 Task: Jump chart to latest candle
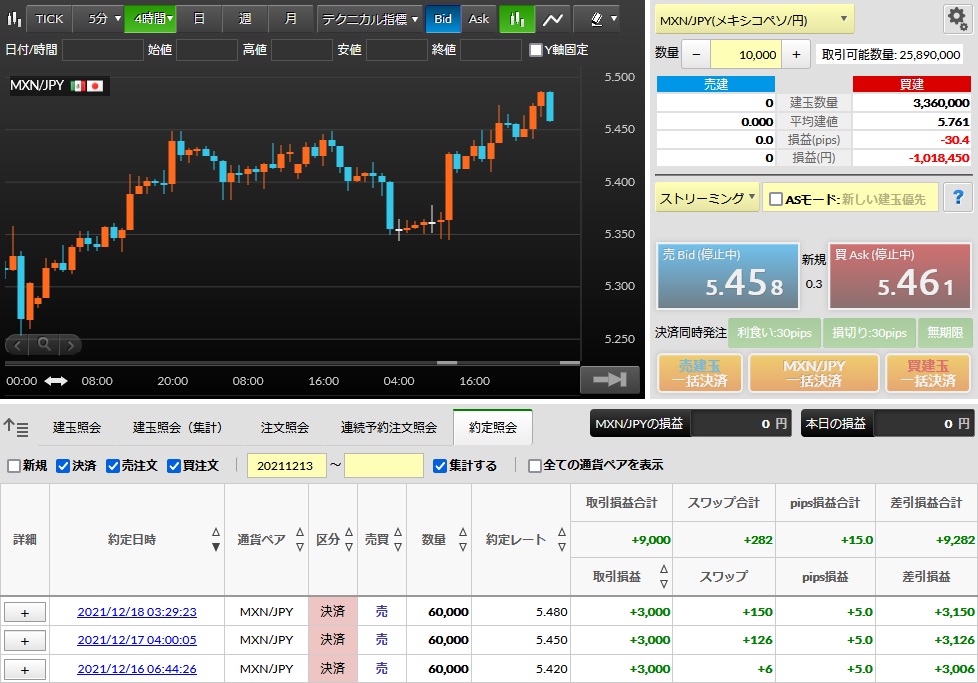tap(609, 379)
